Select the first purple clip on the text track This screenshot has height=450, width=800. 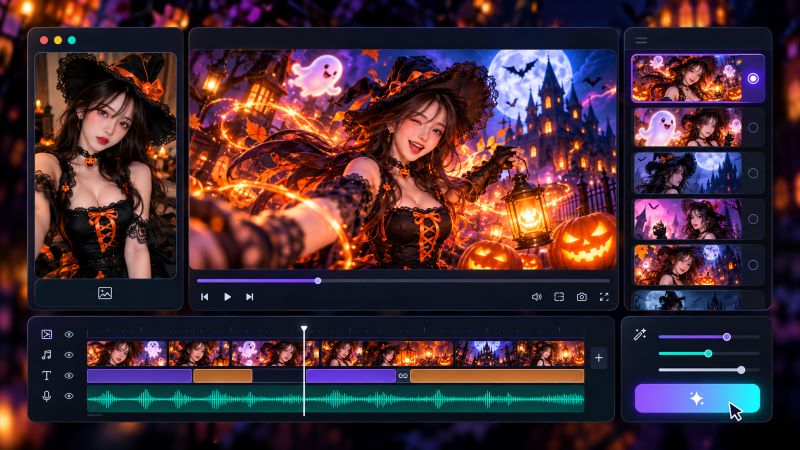[x=139, y=376]
